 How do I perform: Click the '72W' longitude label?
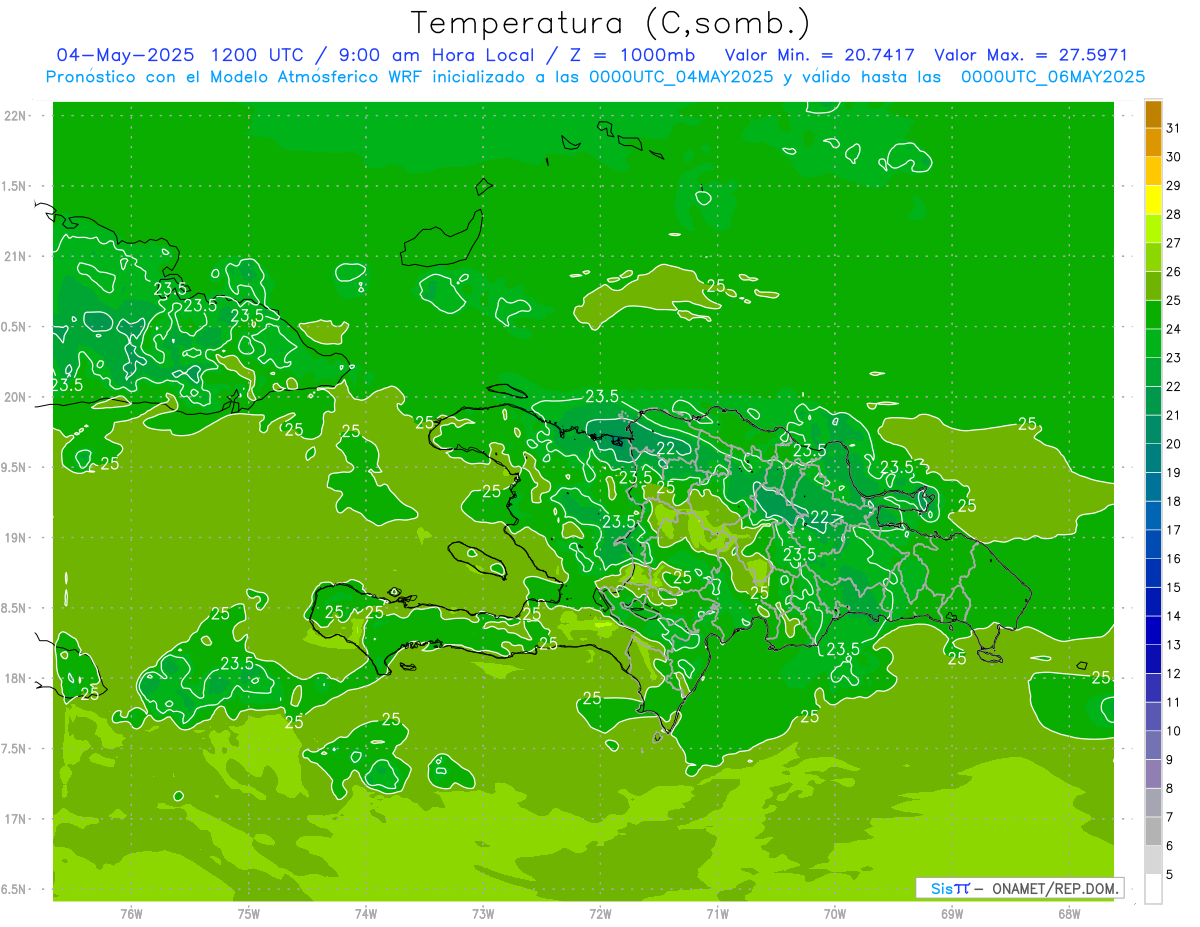[x=600, y=913]
